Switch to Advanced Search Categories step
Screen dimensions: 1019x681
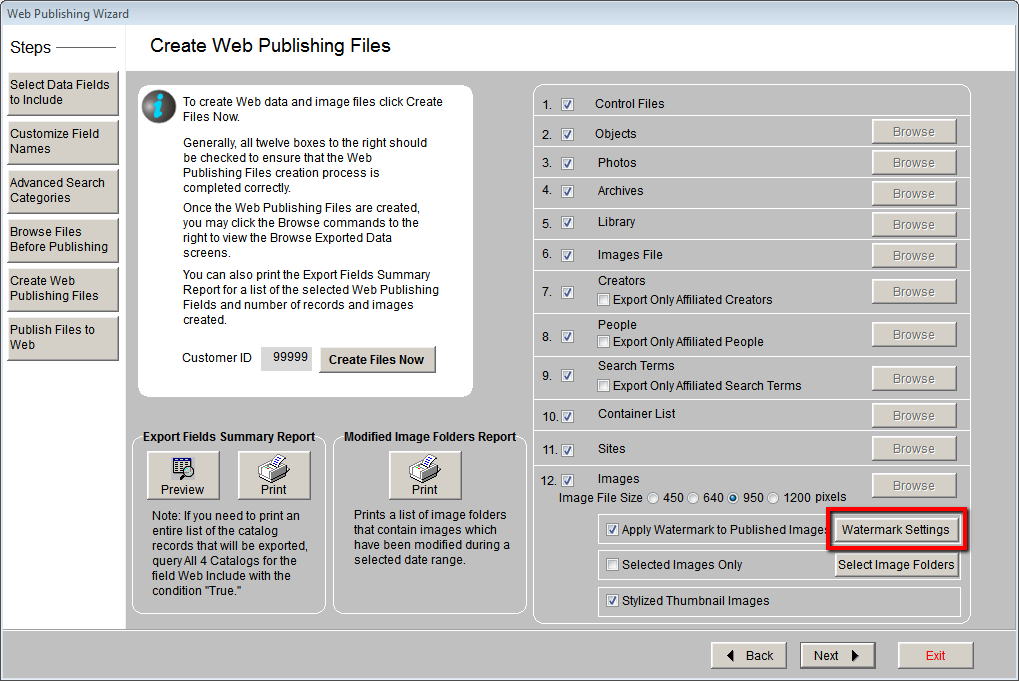click(x=62, y=191)
